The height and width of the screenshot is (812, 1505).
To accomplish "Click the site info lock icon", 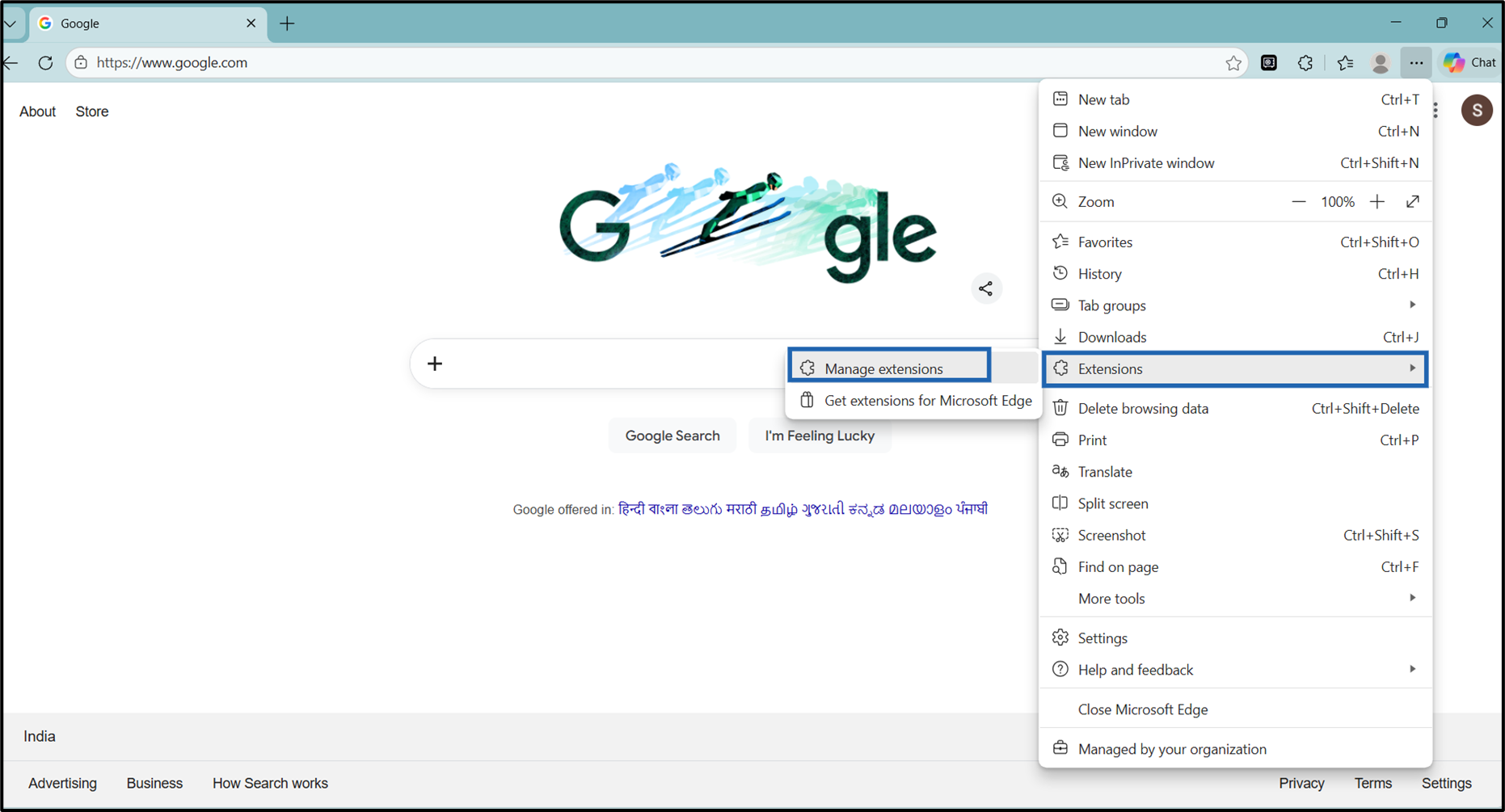I will (x=81, y=62).
